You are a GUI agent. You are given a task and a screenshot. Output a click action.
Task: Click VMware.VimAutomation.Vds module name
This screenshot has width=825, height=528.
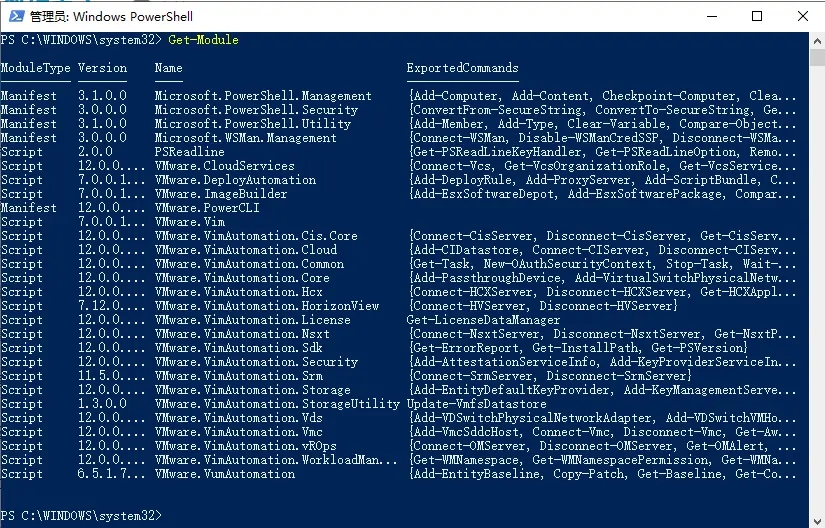point(239,418)
